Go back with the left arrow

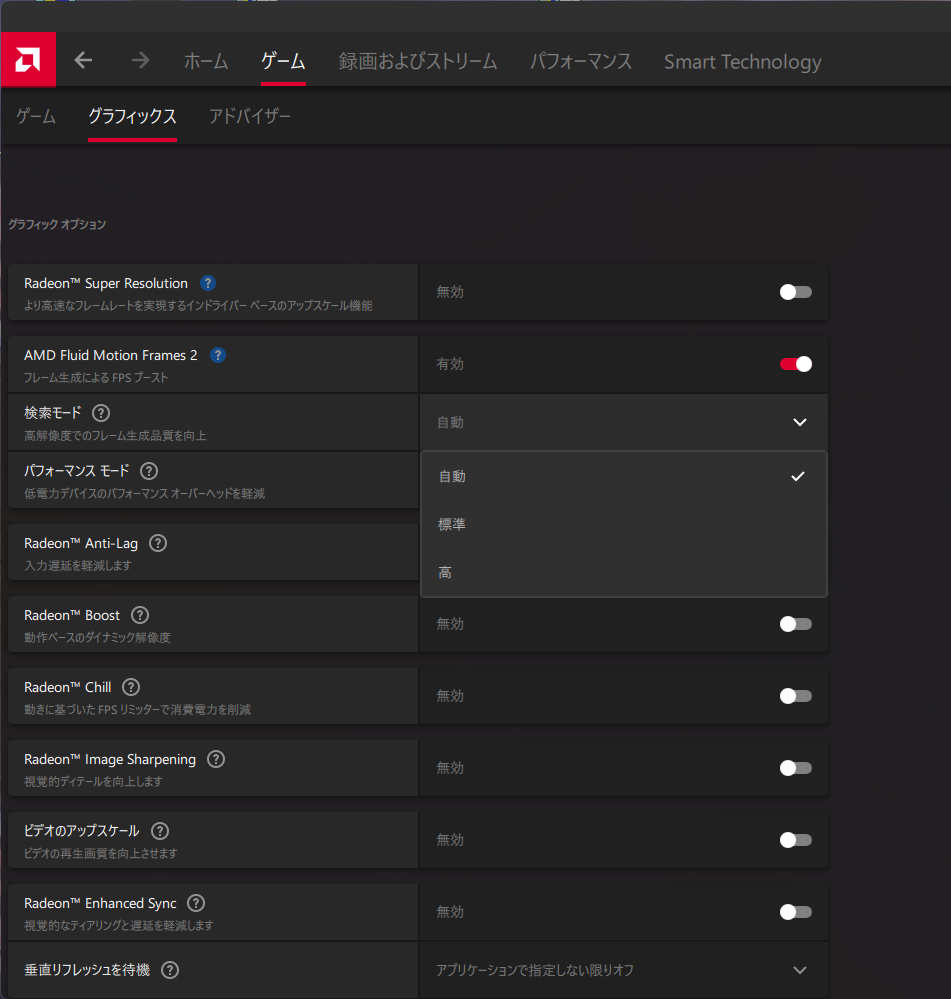pyautogui.click(x=83, y=61)
